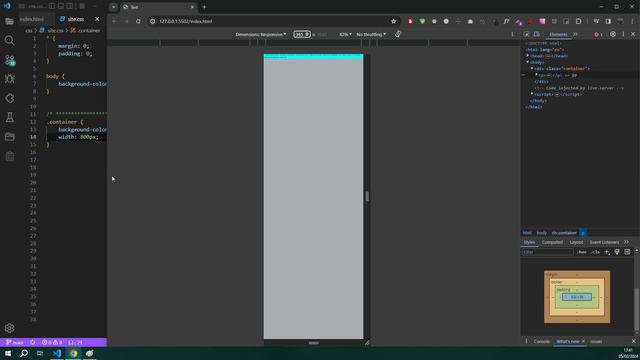The image size is (640, 360).
Task: Activate Inspect element picker icon
Action: click(x=527, y=34)
